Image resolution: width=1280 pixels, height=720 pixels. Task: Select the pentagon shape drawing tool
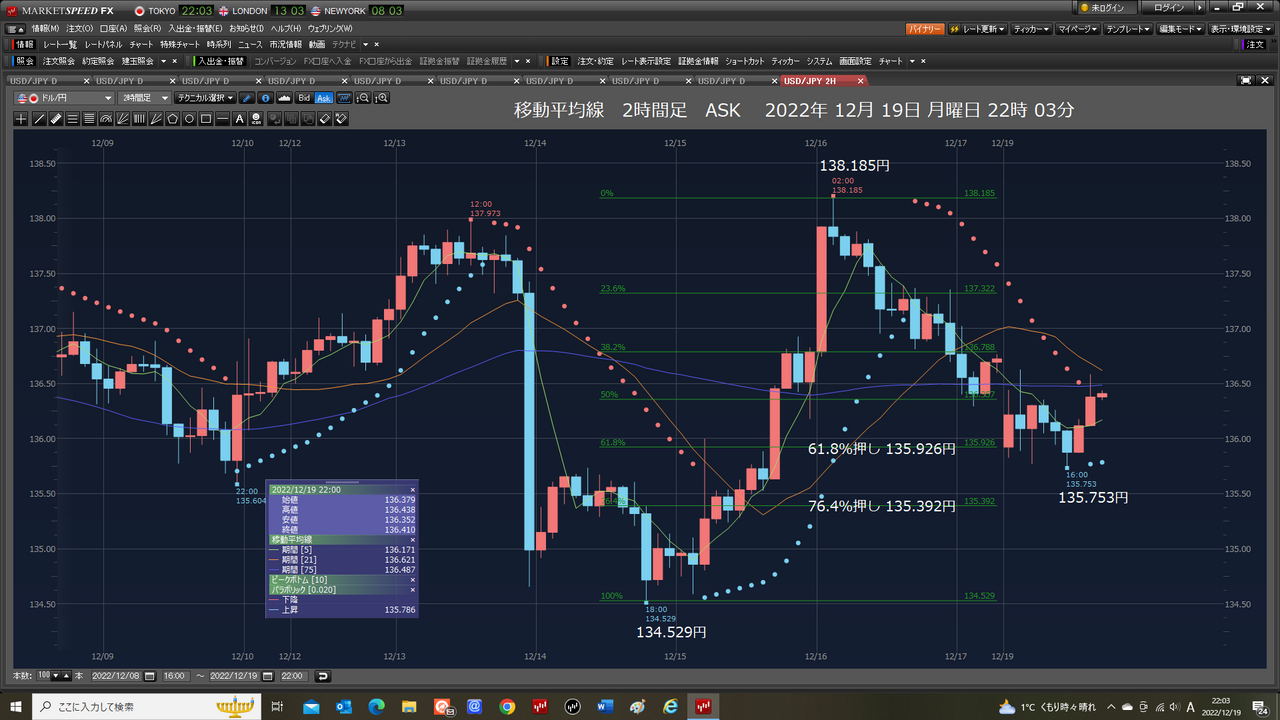[172, 119]
